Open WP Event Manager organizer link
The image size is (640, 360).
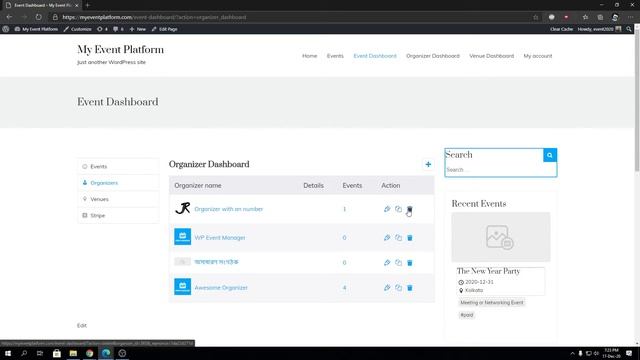pos(220,238)
